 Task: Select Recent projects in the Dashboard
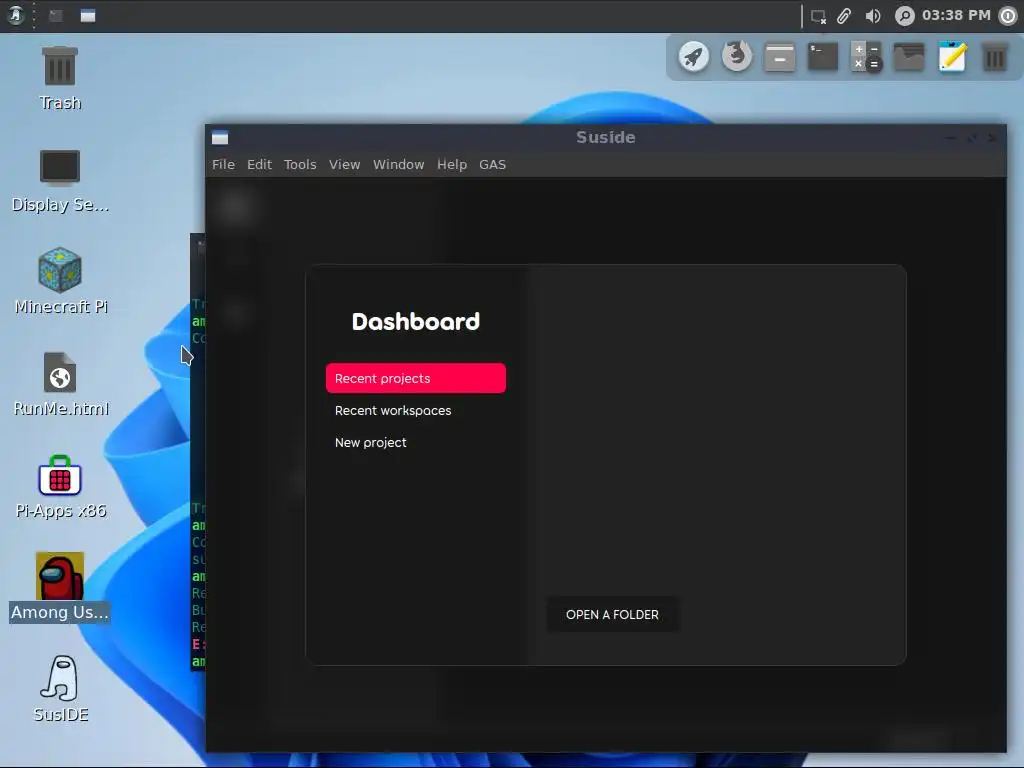(415, 378)
